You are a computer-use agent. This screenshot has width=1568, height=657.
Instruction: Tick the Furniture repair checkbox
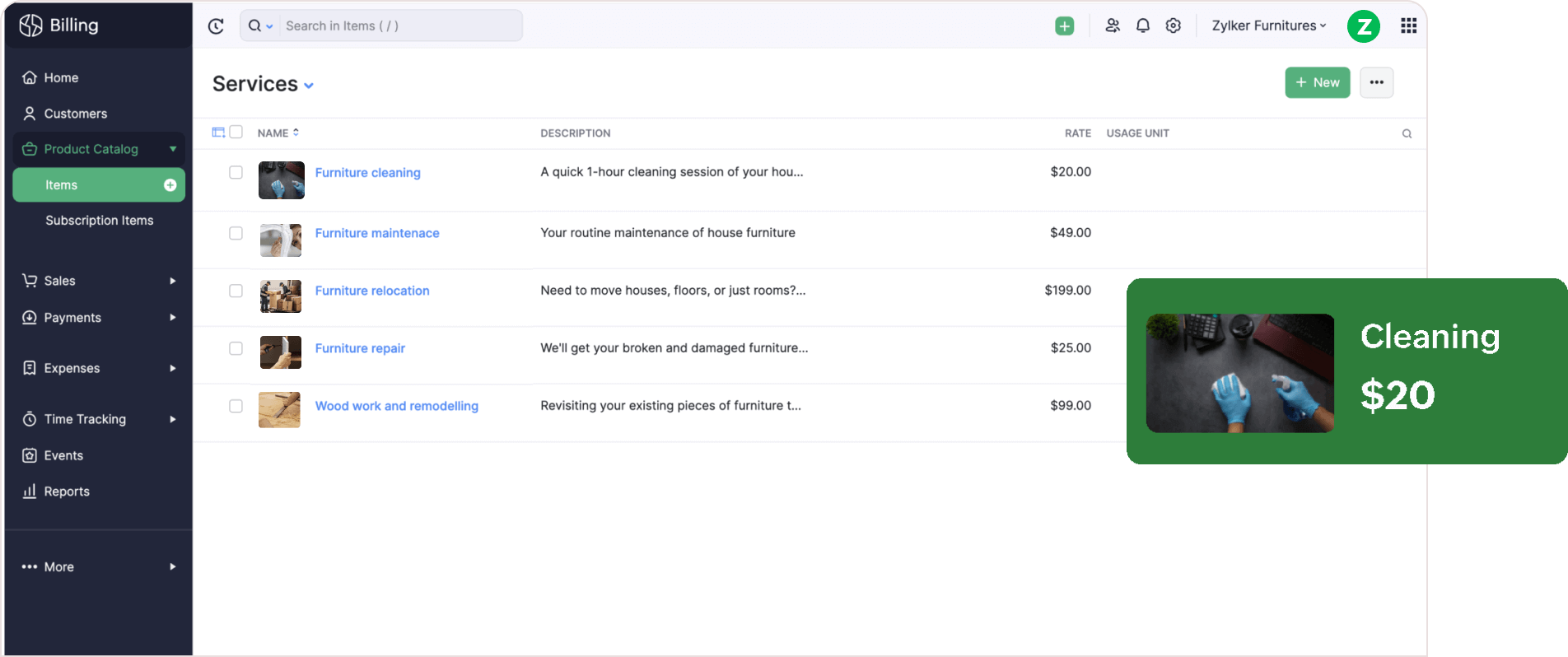tap(236, 348)
